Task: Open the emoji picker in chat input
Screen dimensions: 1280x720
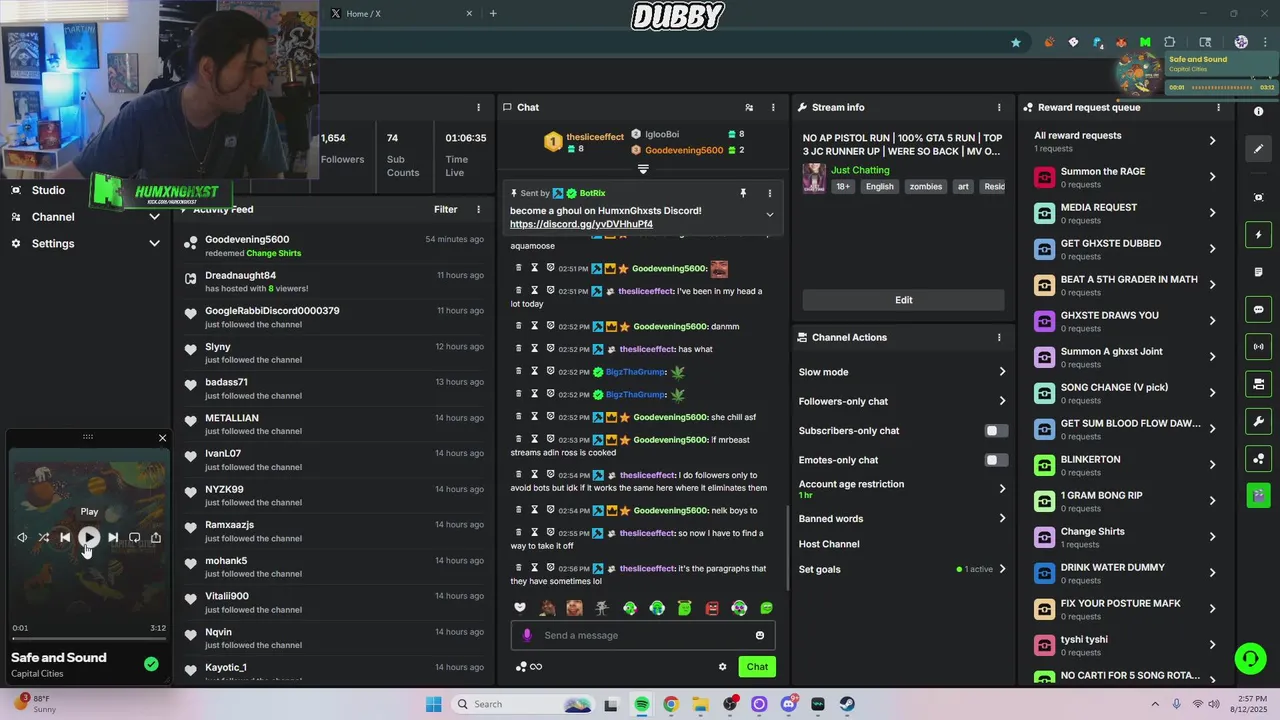Action: click(x=760, y=635)
